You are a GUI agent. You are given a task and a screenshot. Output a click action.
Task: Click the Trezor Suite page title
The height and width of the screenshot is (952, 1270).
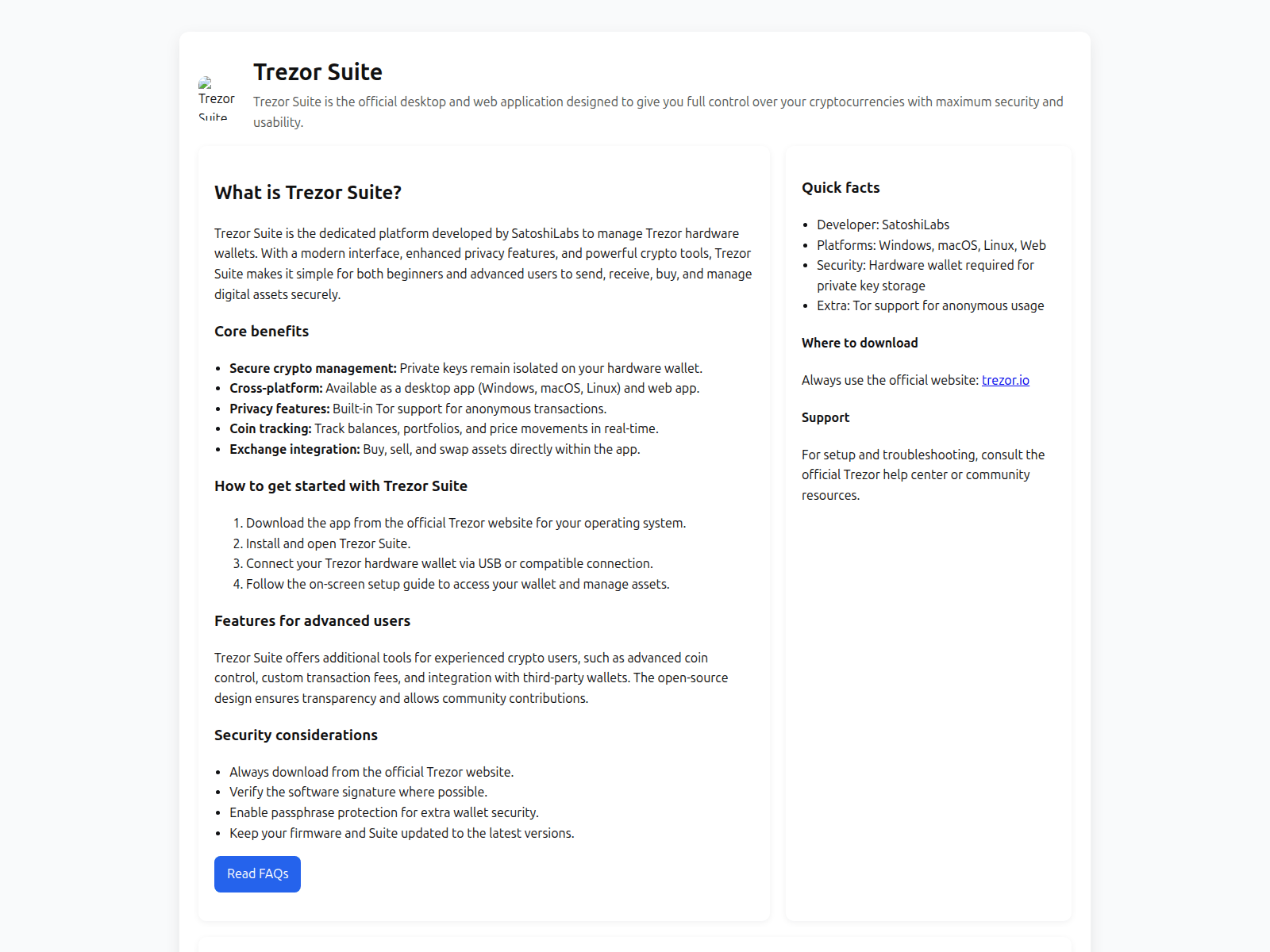point(317,72)
